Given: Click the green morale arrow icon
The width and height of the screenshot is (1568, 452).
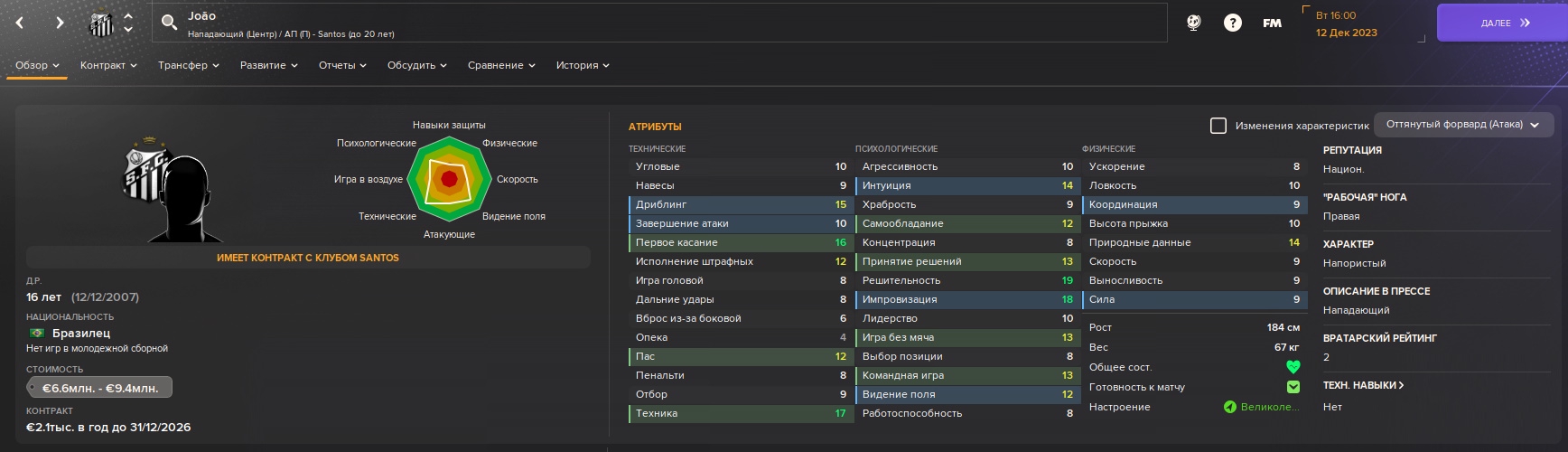Looking at the screenshot, I should [x=1229, y=407].
